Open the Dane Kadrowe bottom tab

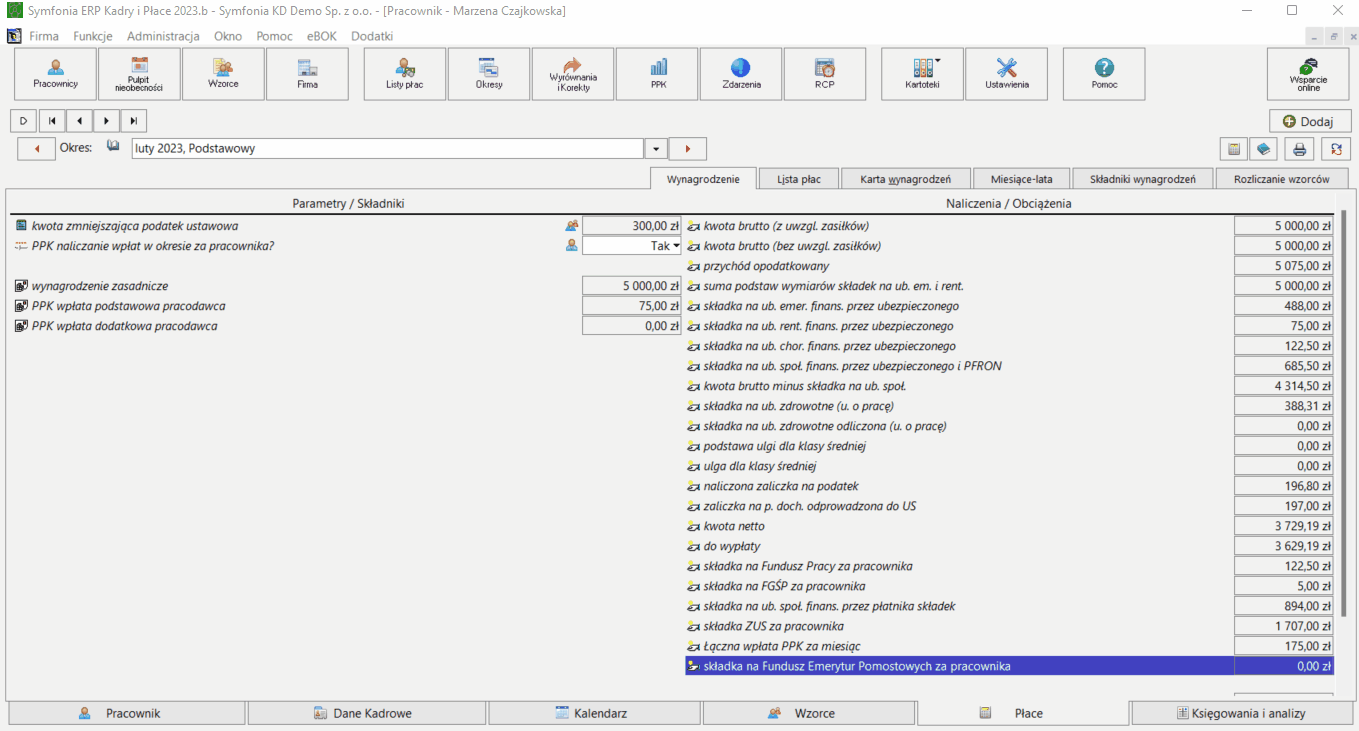[367, 713]
